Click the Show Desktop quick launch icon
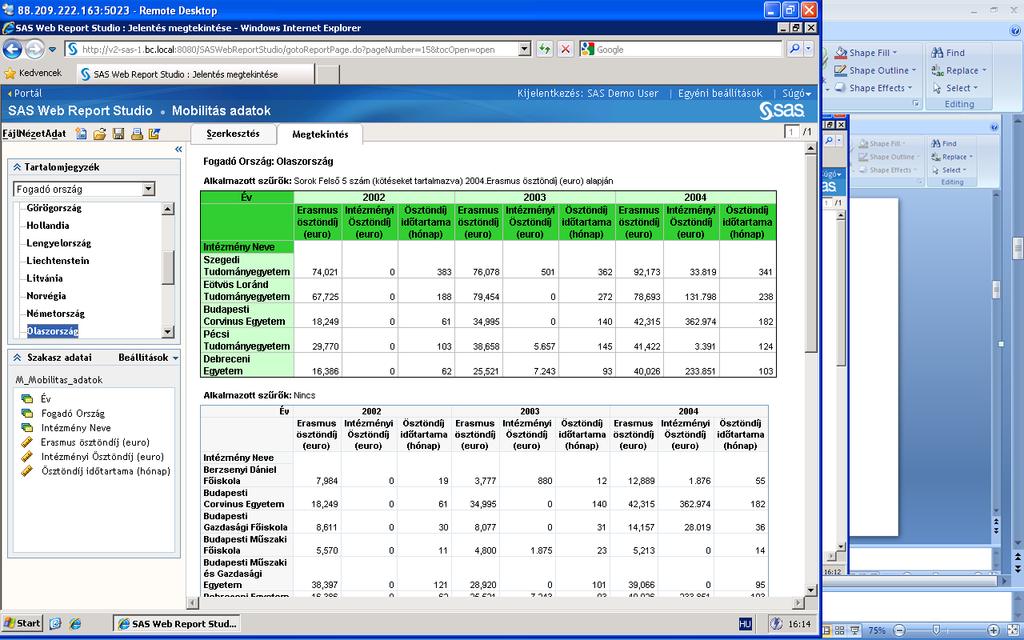The height and width of the screenshot is (640, 1024). tap(56, 624)
